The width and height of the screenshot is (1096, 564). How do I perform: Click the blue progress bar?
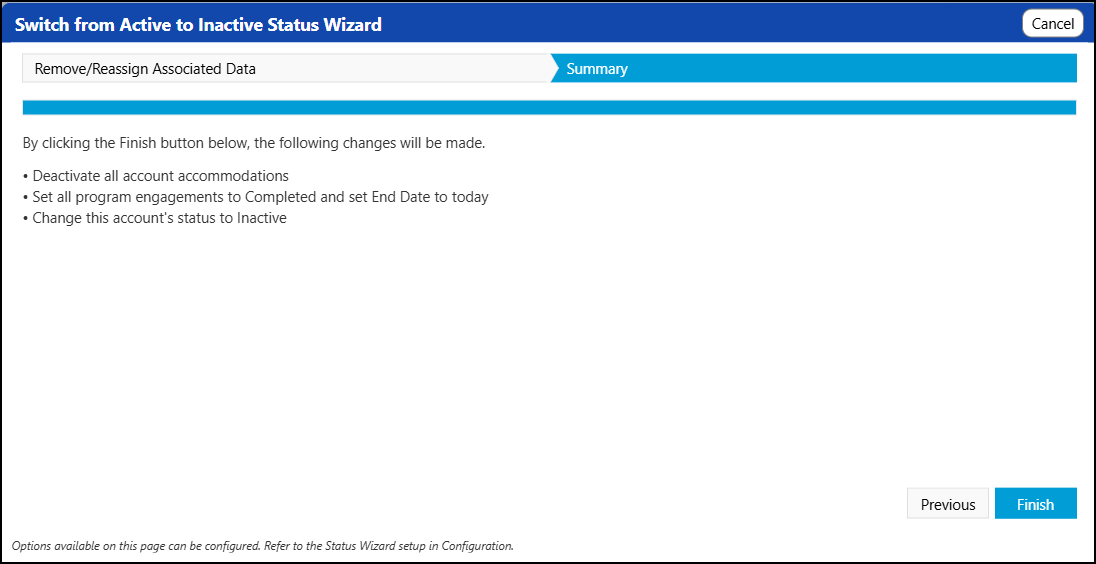point(549,108)
